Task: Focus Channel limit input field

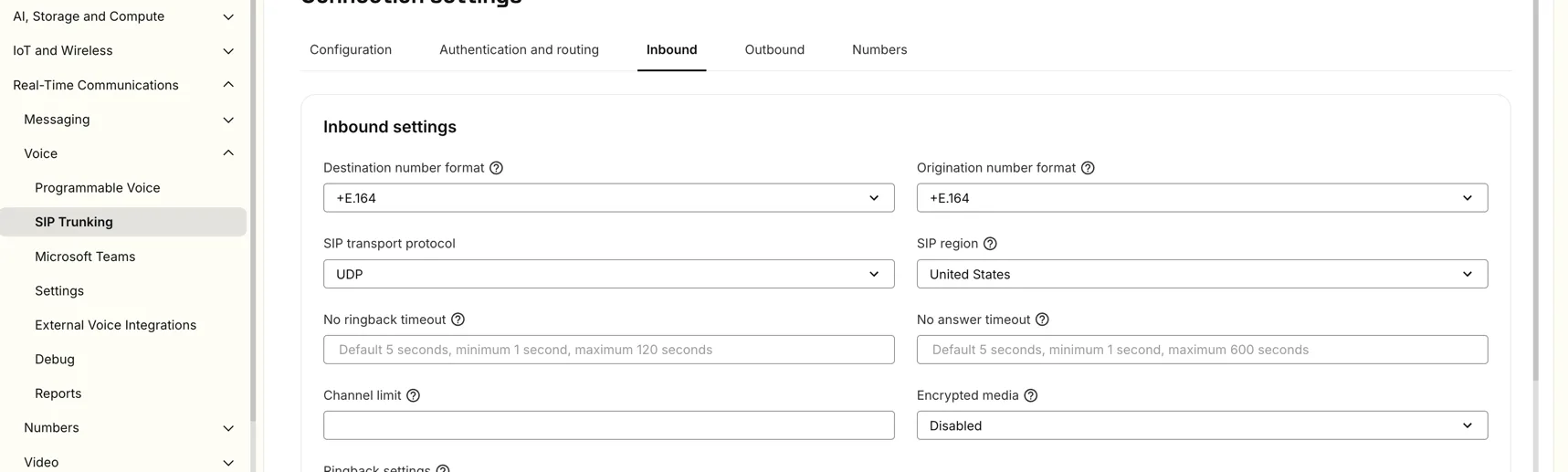Action: coord(608,425)
